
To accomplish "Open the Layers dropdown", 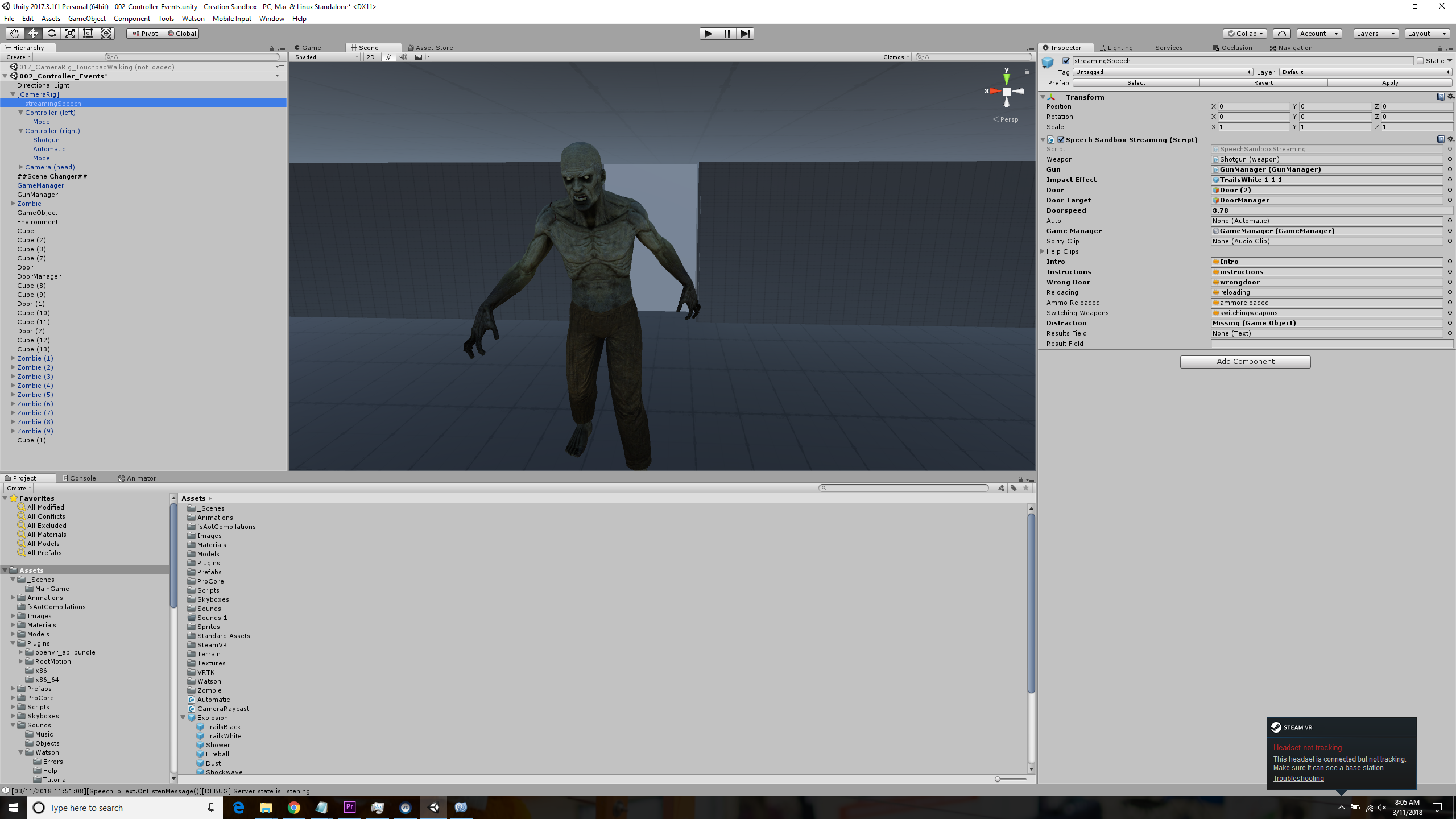I will tap(1375, 34).
